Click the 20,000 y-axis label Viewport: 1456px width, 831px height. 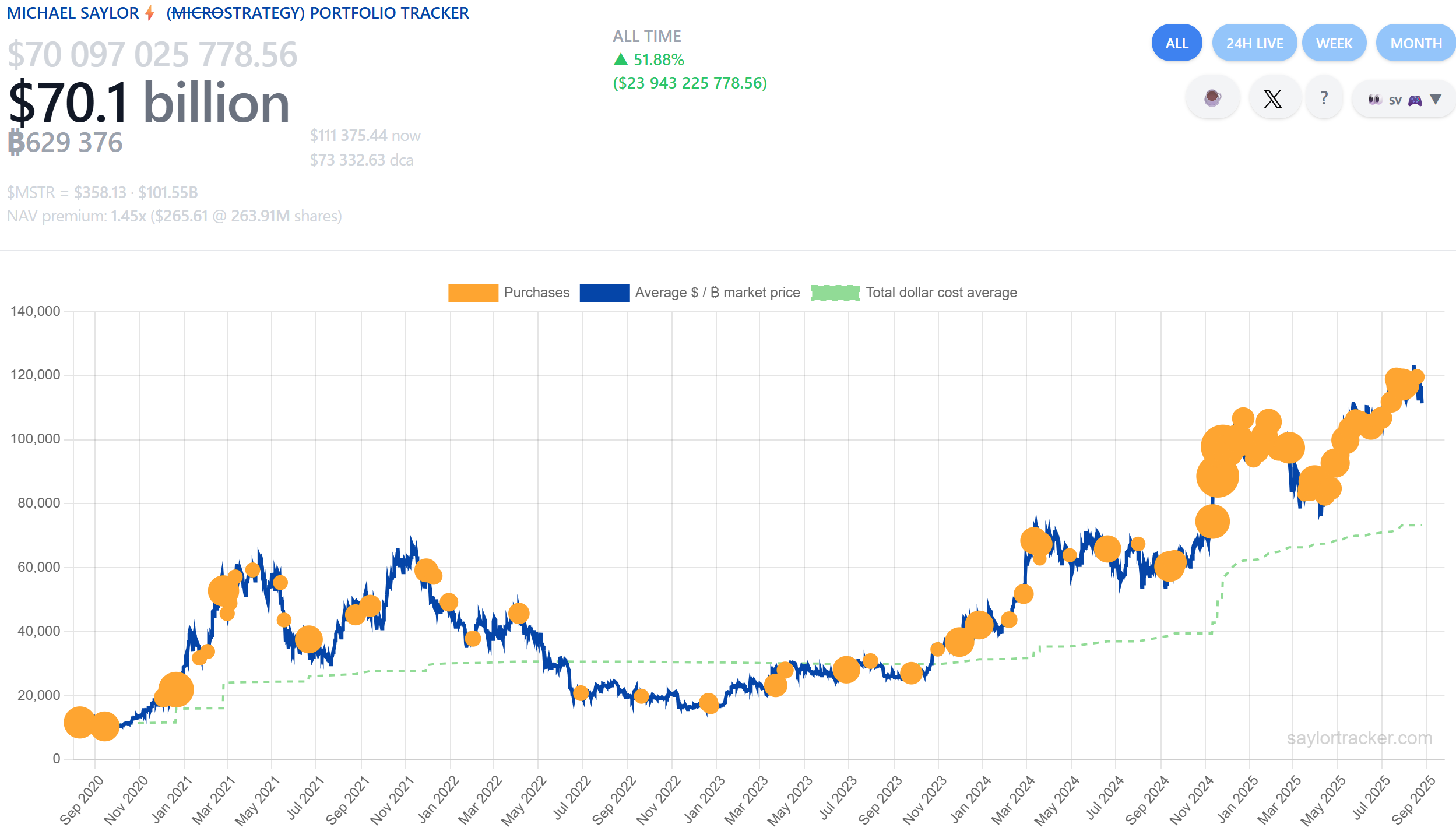(x=38, y=695)
